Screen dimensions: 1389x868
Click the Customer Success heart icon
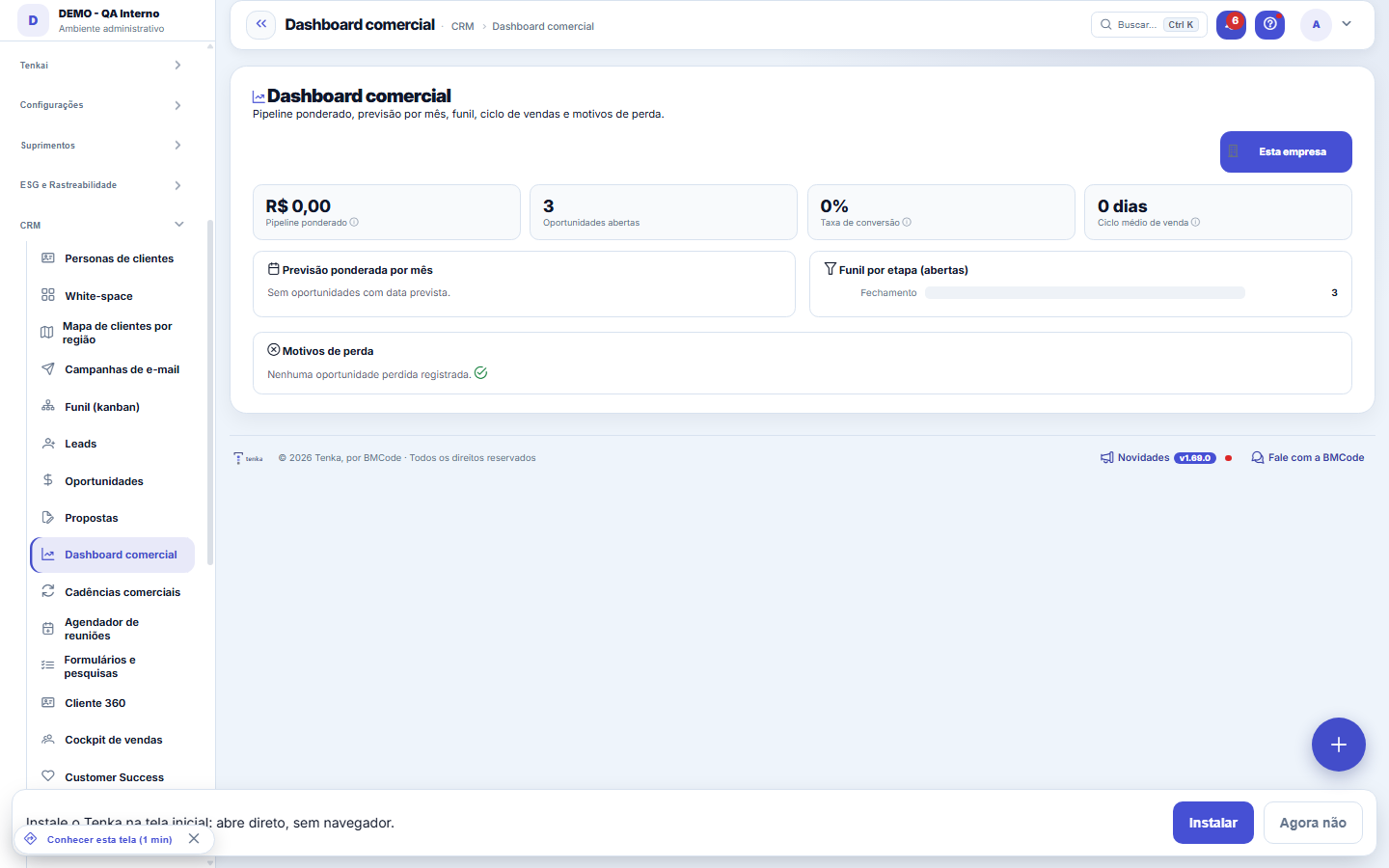coord(48,776)
